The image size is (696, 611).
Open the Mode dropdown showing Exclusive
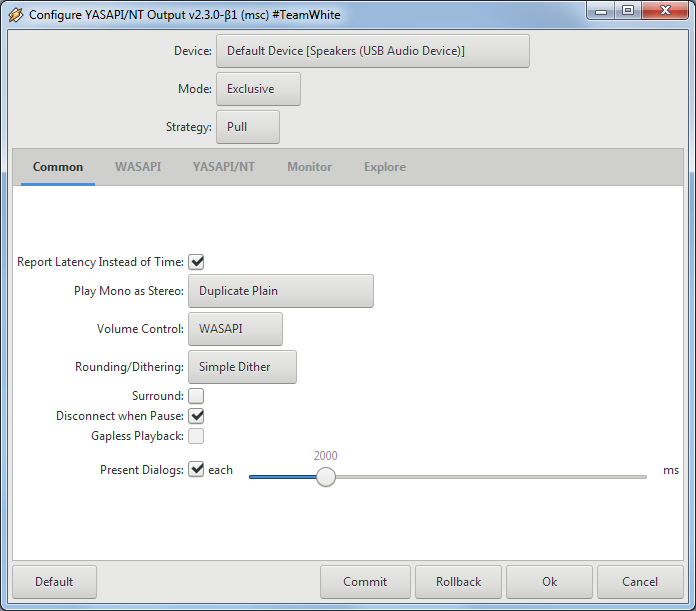point(258,89)
